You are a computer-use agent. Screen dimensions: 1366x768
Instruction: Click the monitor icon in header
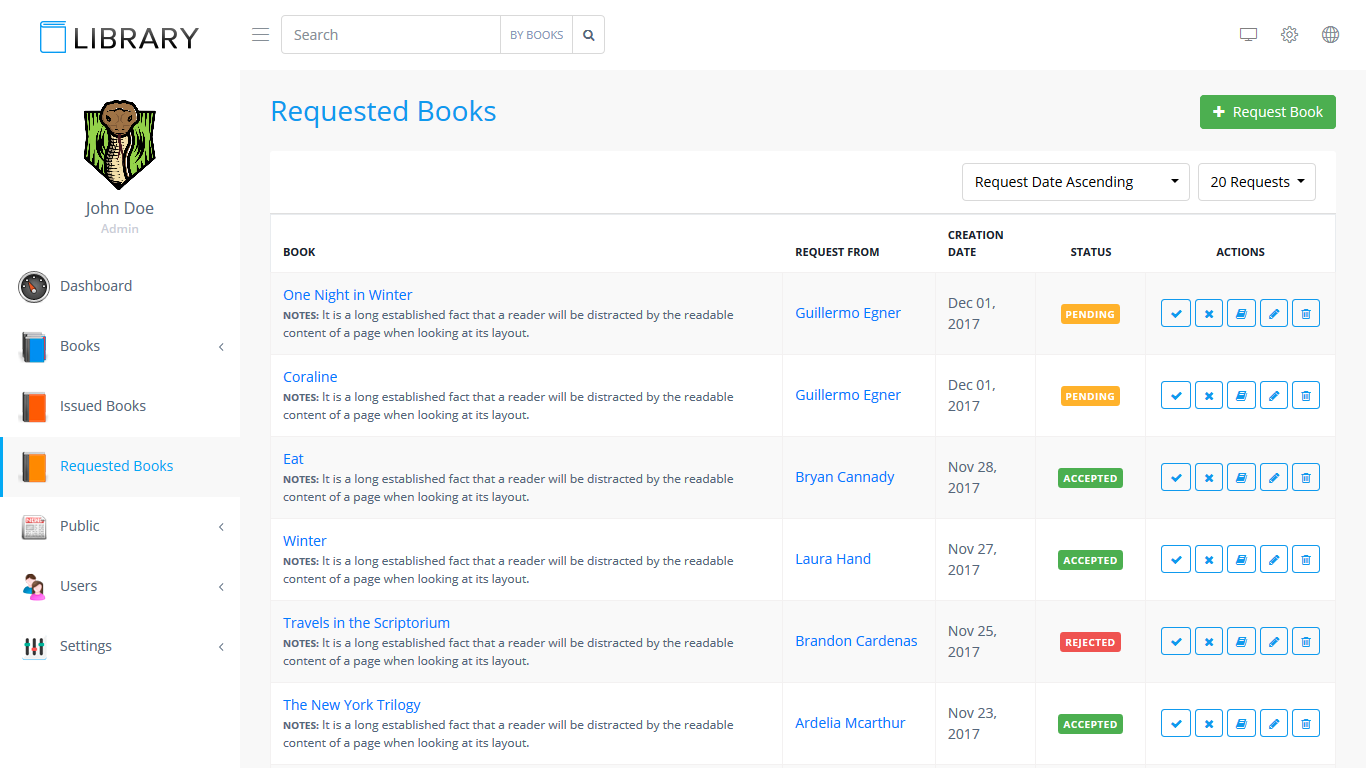1248,35
